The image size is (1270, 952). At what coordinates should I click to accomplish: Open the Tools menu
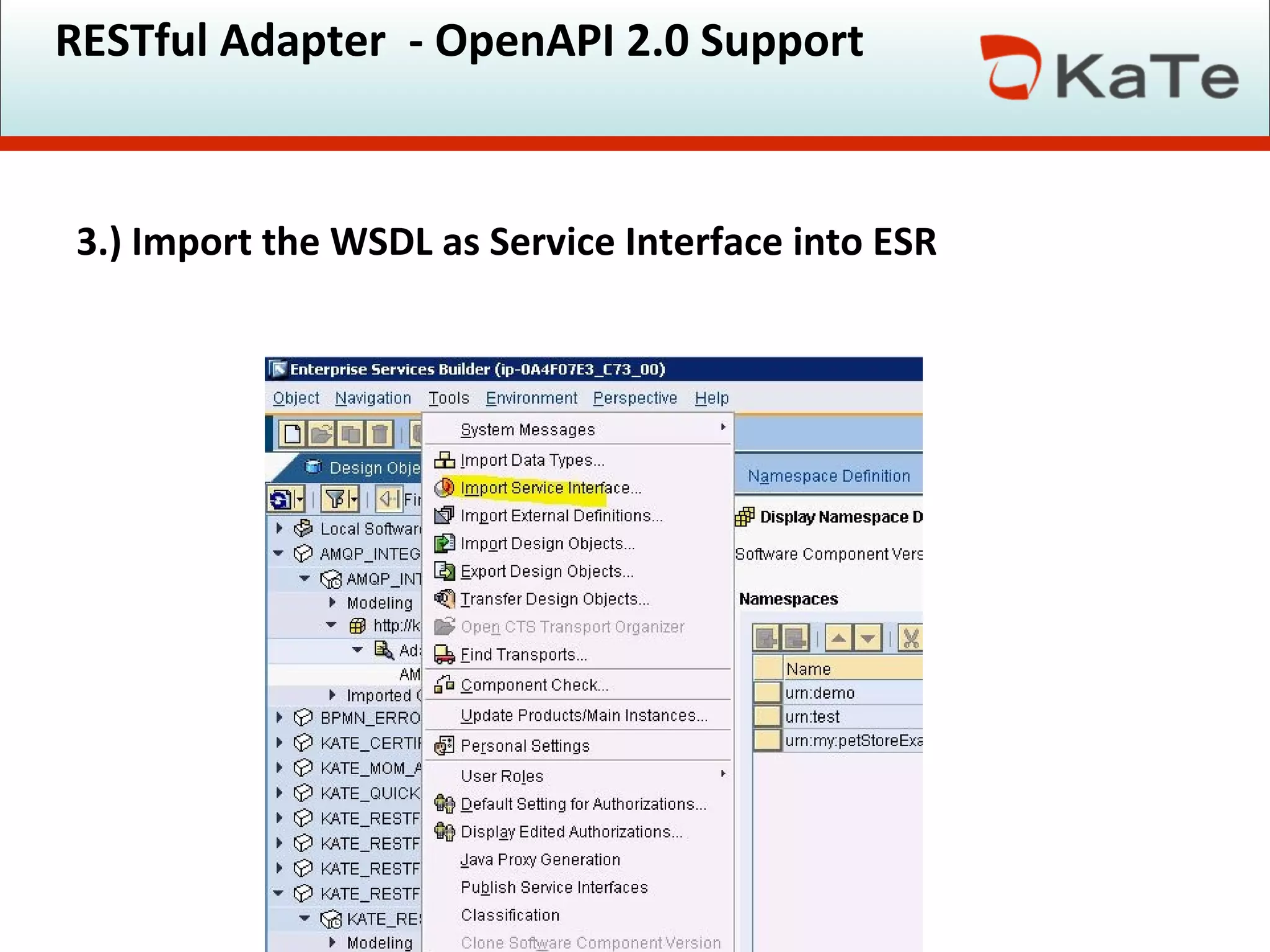[449, 398]
